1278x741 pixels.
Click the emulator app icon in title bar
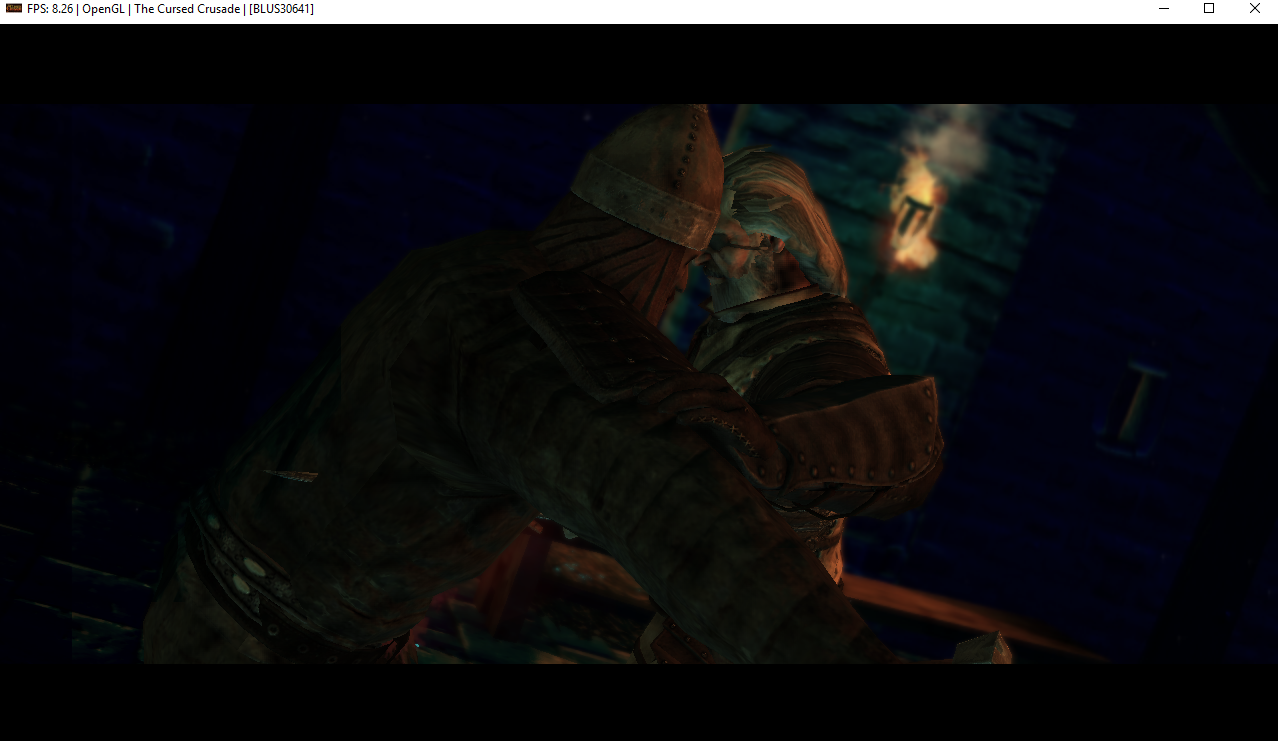pyautogui.click(x=13, y=9)
